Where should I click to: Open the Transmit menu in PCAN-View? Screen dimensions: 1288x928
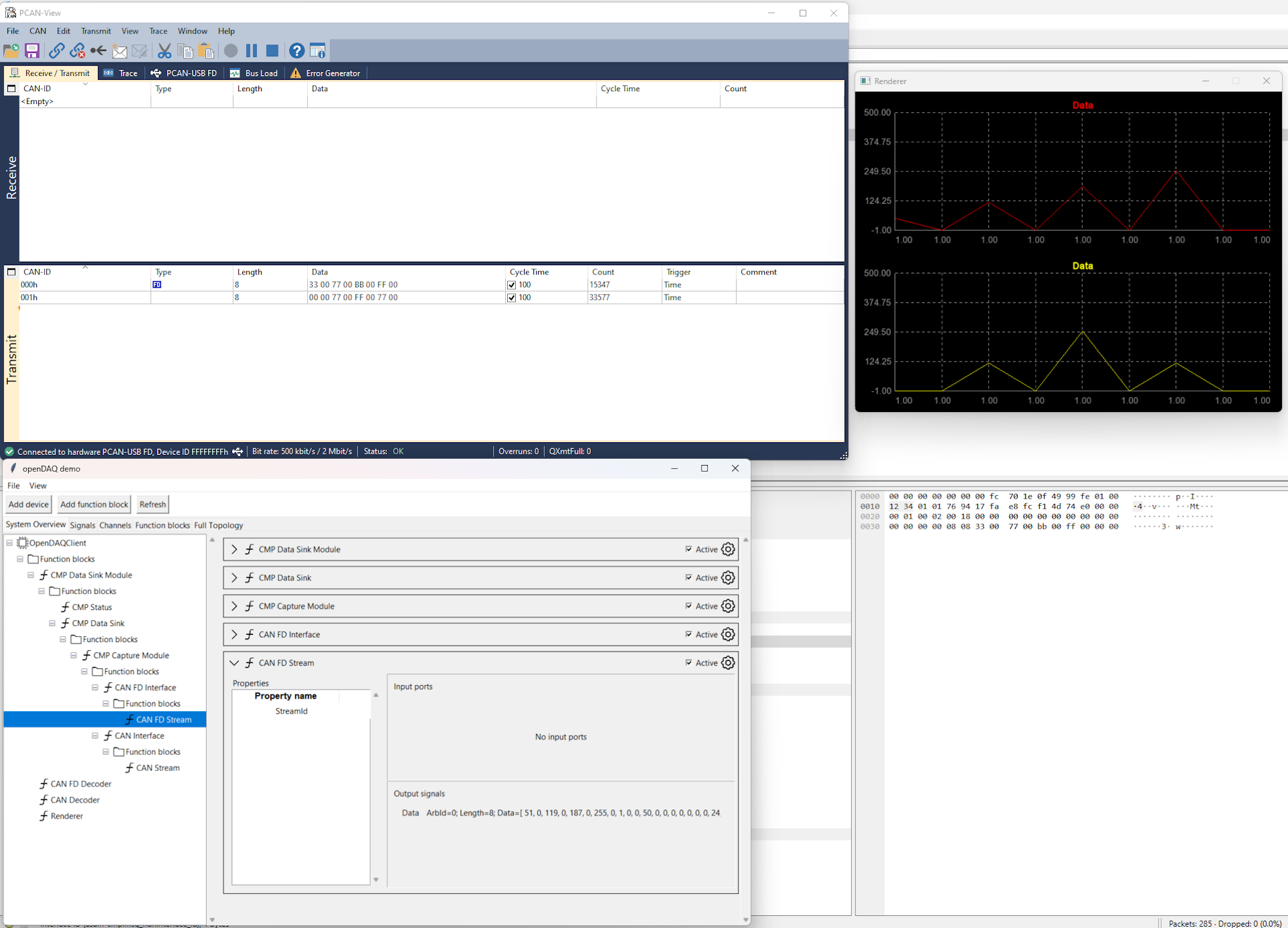[96, 31]
